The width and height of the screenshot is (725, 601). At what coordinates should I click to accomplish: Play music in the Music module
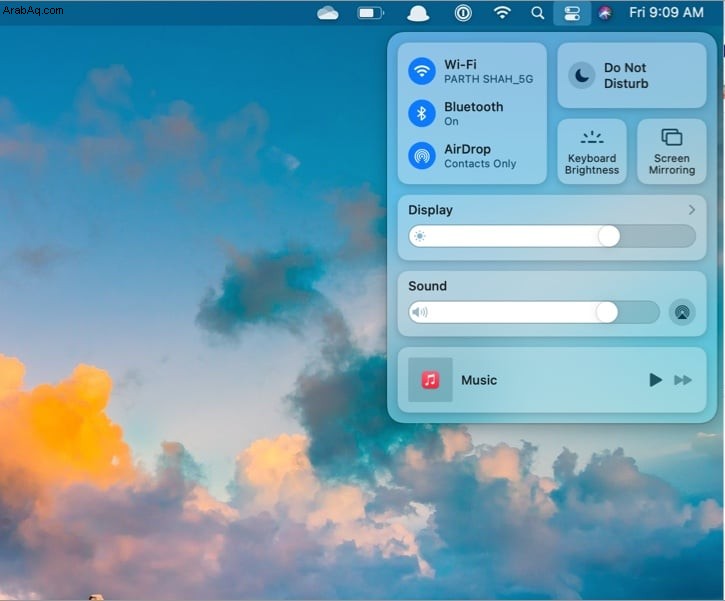[655, 380]
